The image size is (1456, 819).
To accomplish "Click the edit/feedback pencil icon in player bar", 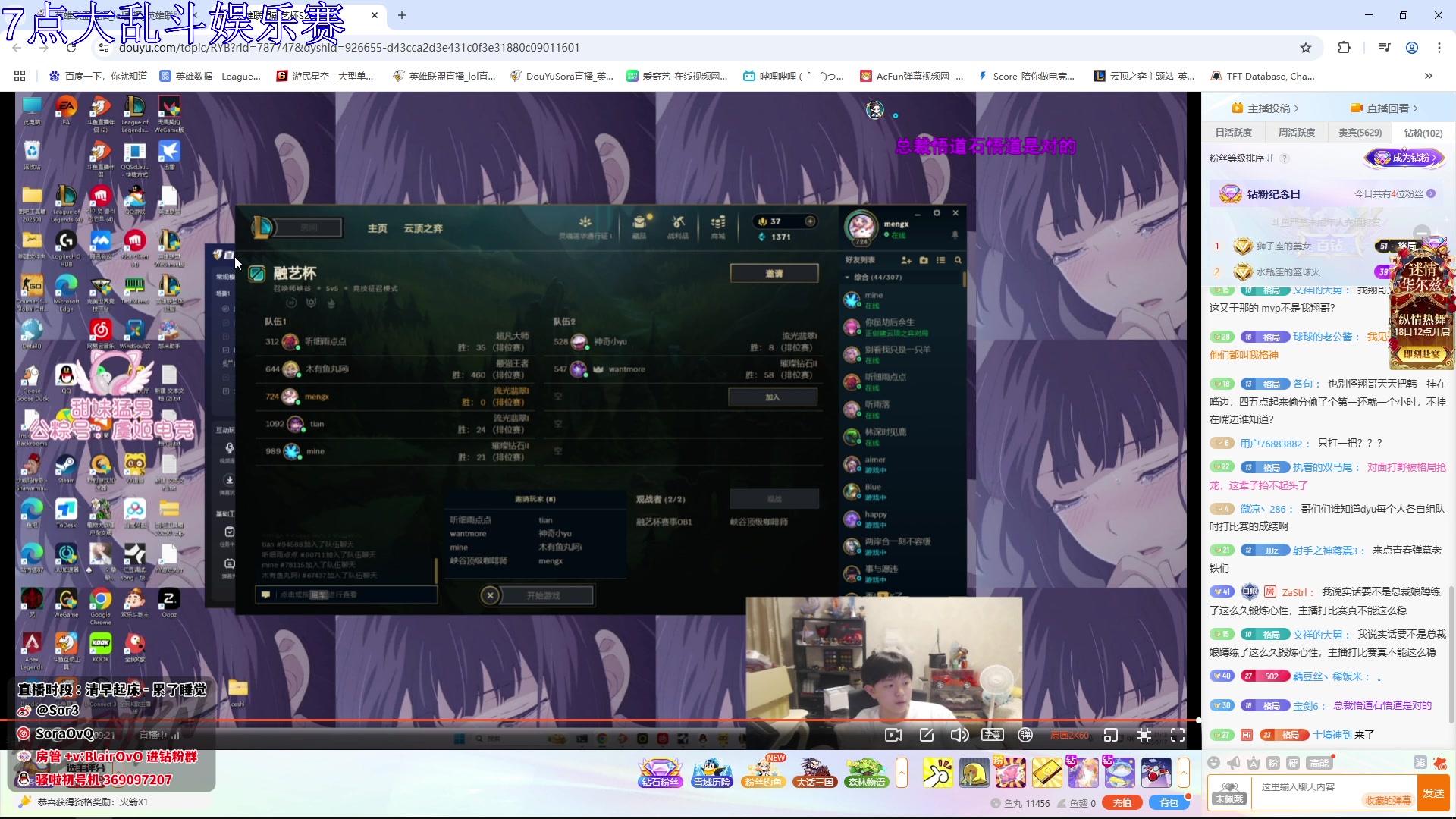I will tap(926, 735).
